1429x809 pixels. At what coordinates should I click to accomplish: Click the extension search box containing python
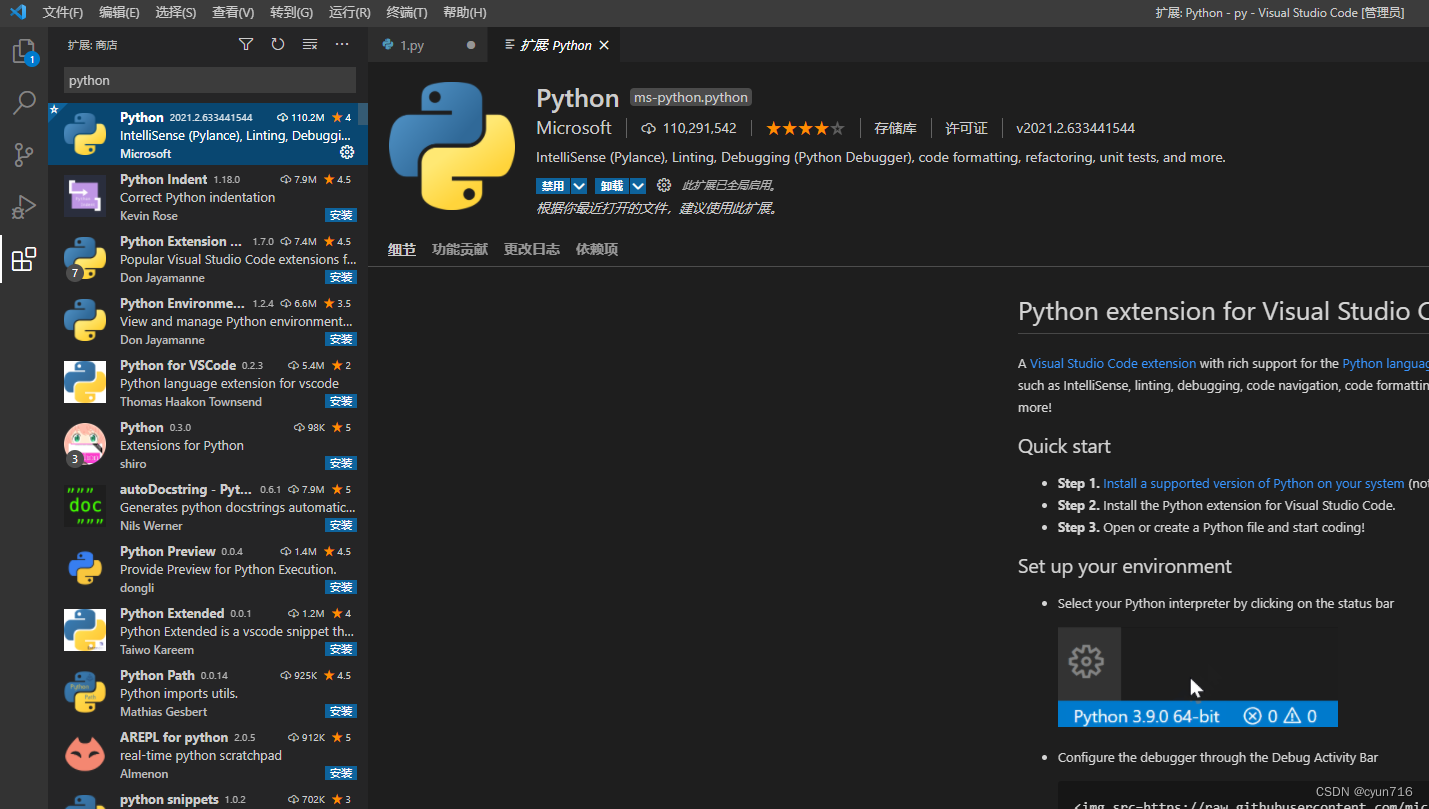(210, 80)
